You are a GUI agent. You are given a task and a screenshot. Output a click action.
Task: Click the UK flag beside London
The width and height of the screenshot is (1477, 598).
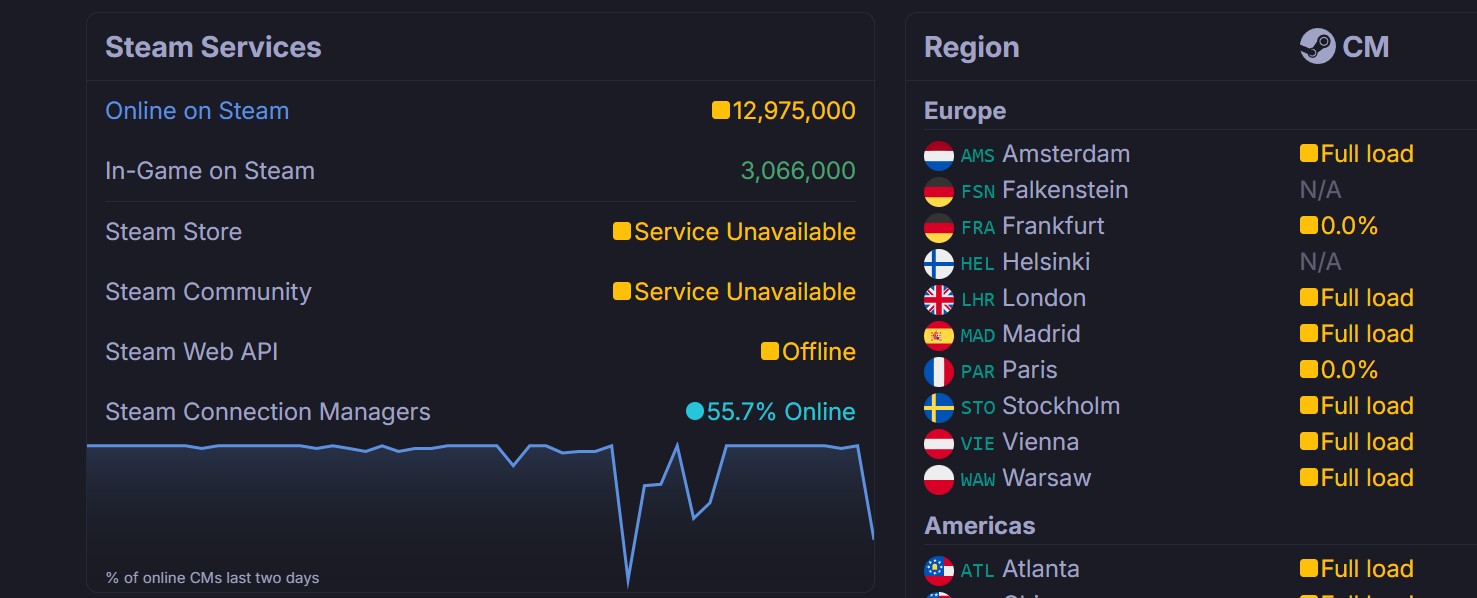(x=939, y=299)
